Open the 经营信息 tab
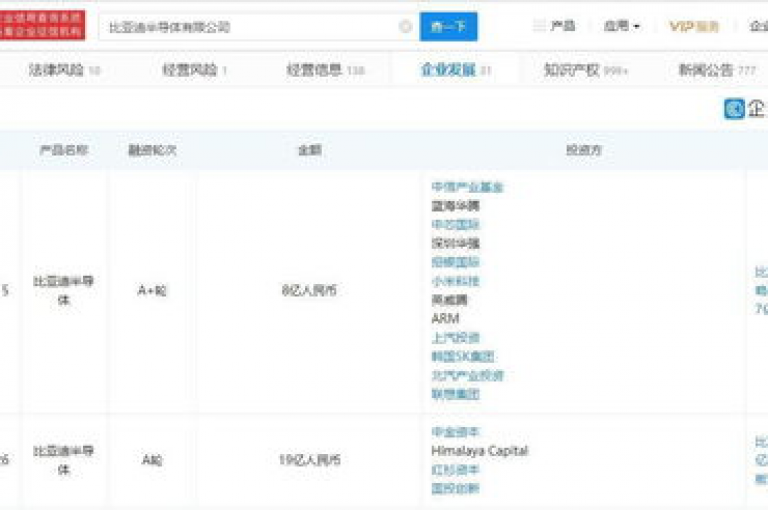Screen dimensions: 768x510 coord(325,70)
